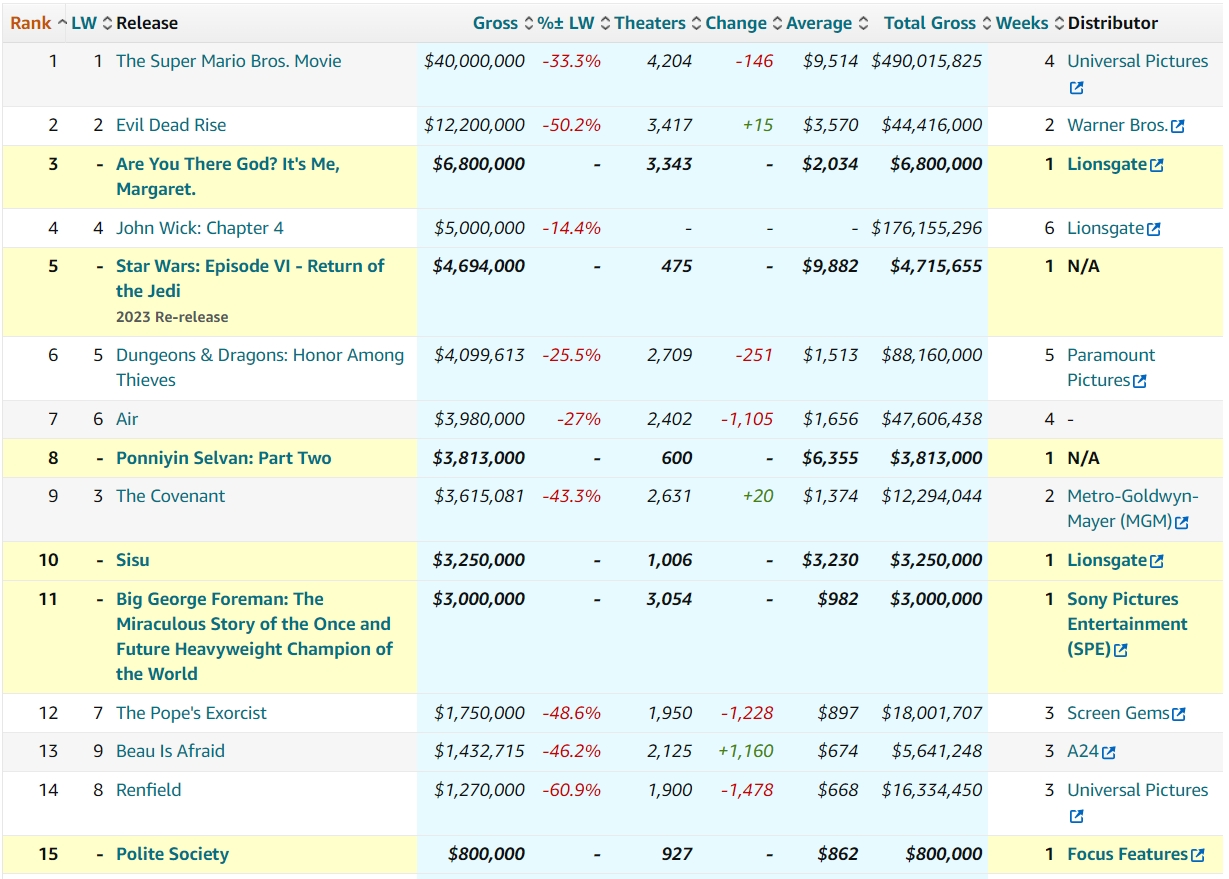
Task: Open external link icon beside Metro-Goldwyn-Mayer (MGM)
Action: (1182, 522)
